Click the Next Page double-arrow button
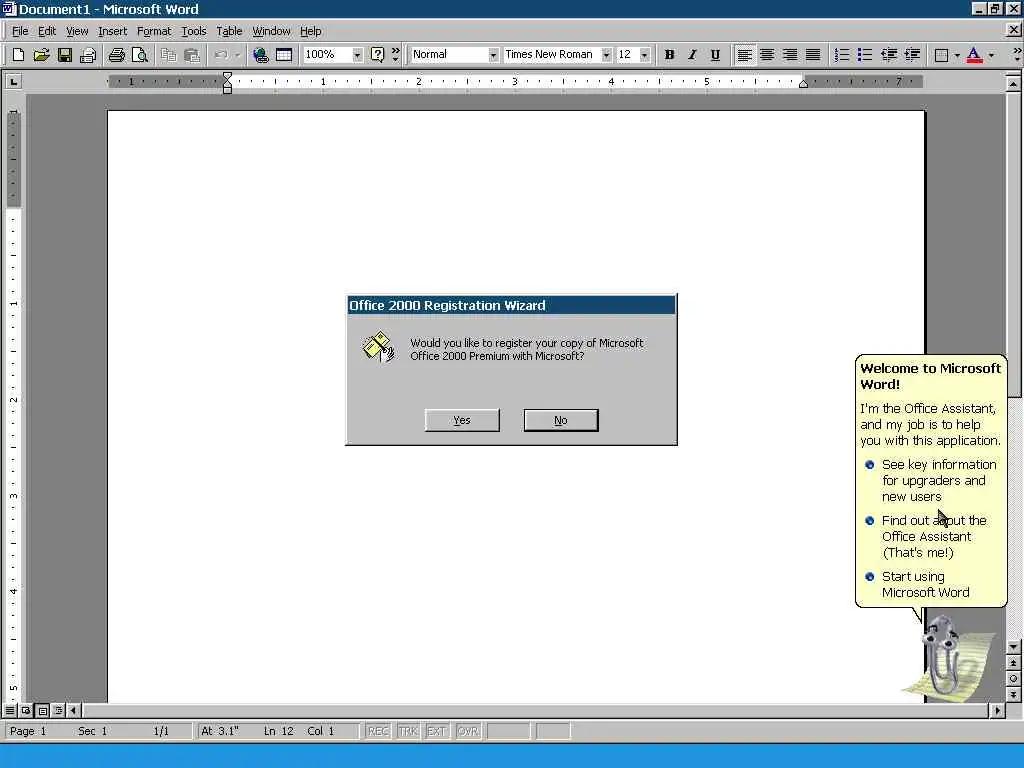Image resolution: width=1024 pixels, height=768 pixels. click(x=1014, y=694)
